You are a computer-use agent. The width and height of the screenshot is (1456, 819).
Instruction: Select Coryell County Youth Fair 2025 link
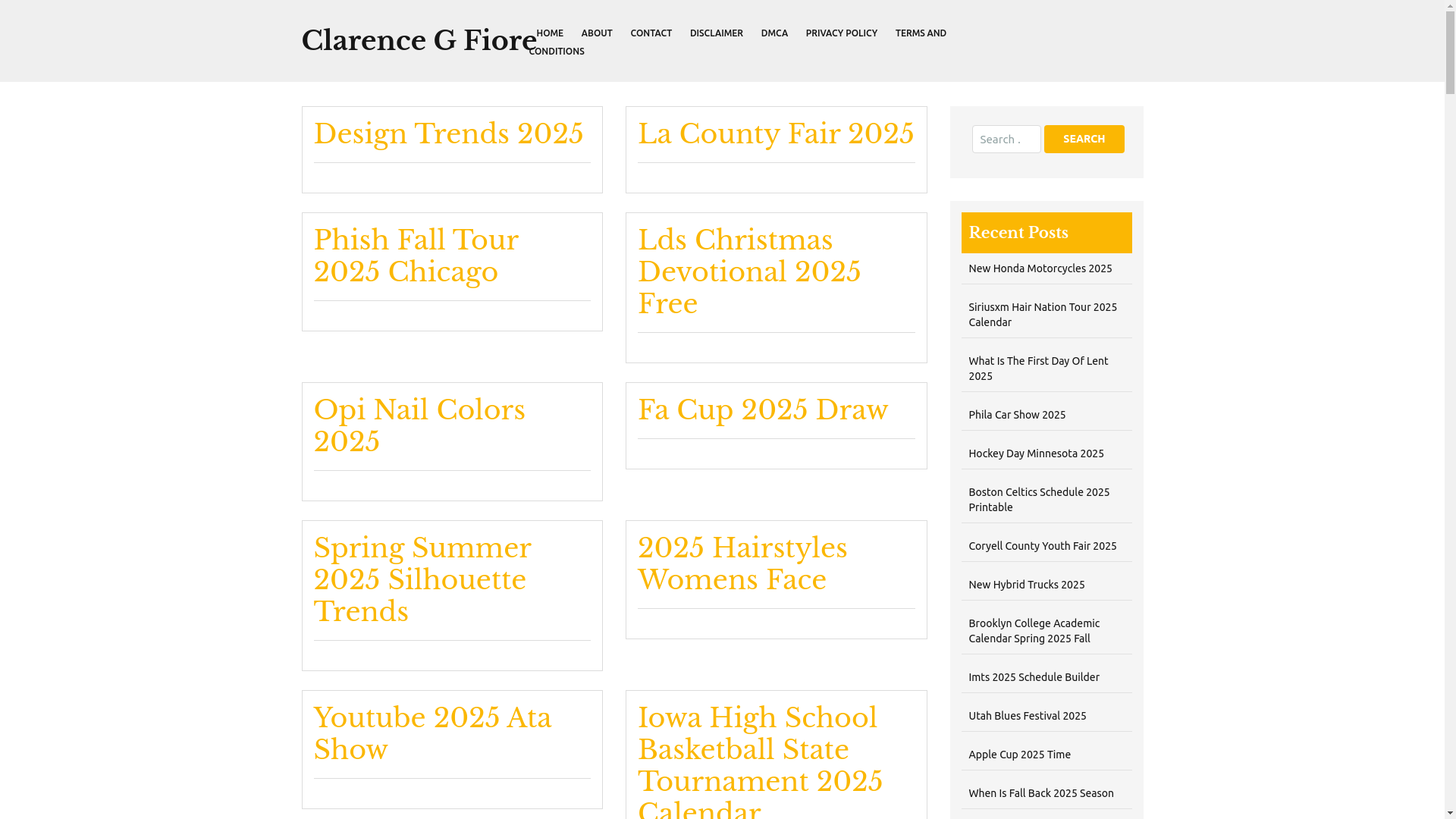click(1043, 546)
